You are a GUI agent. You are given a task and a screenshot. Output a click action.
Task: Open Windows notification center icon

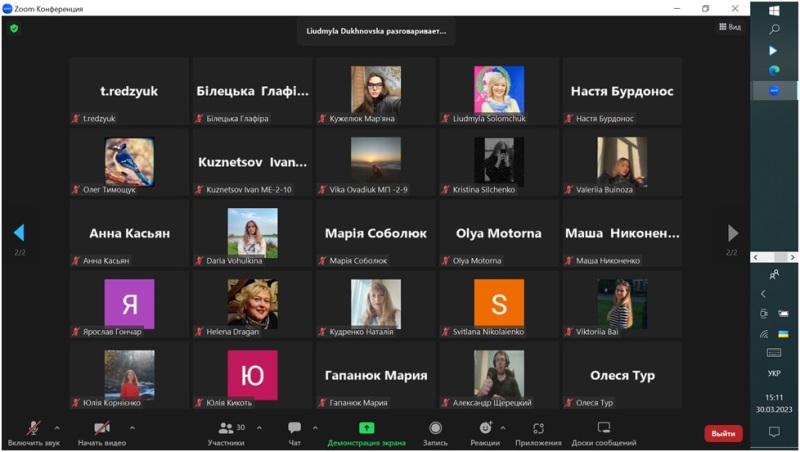774,432
